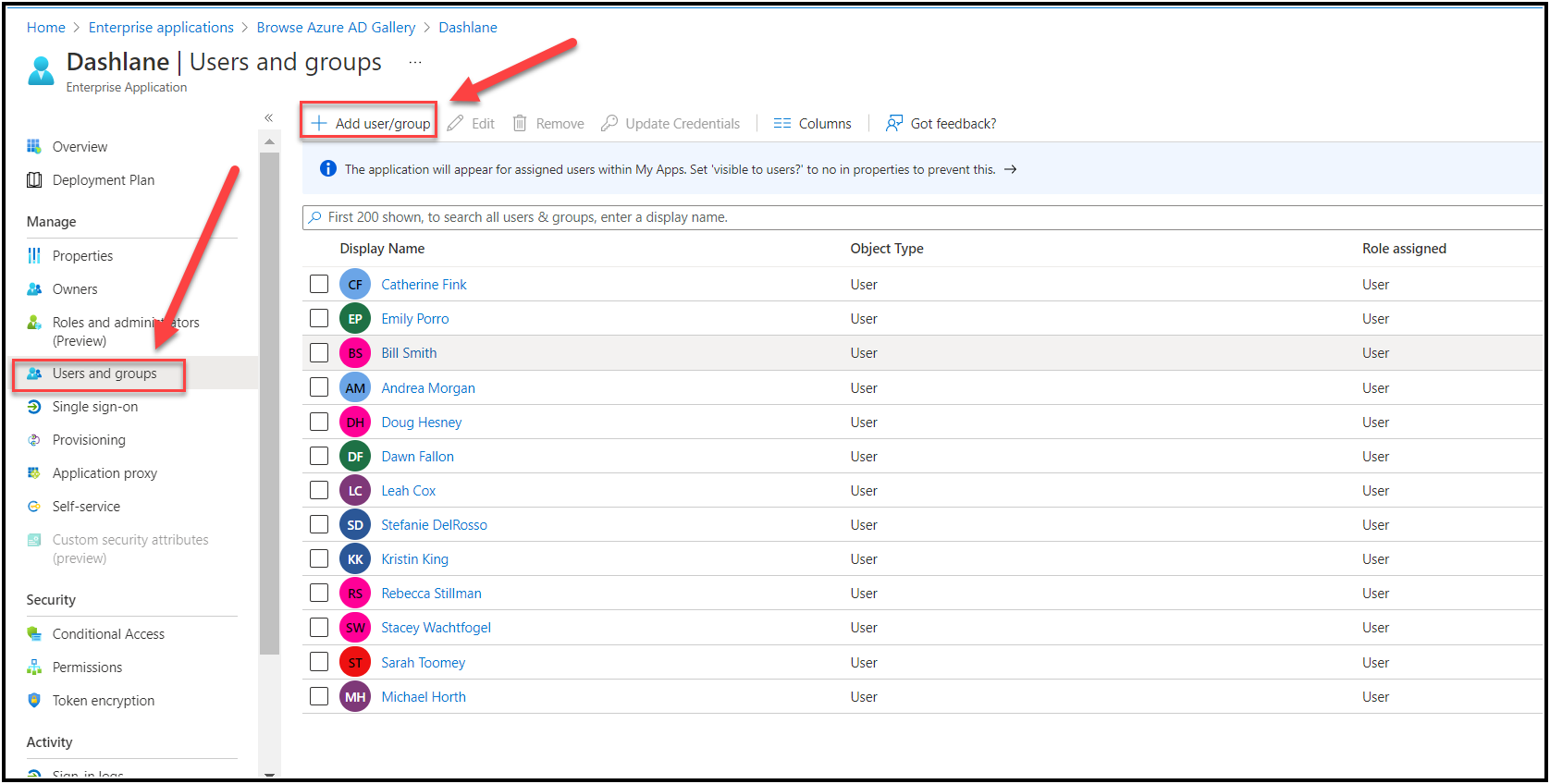Image resolution: width=1550 pixels, height=784 pixels.
Task: Click the Remove toolbar button
Action: tap(548, 123)
